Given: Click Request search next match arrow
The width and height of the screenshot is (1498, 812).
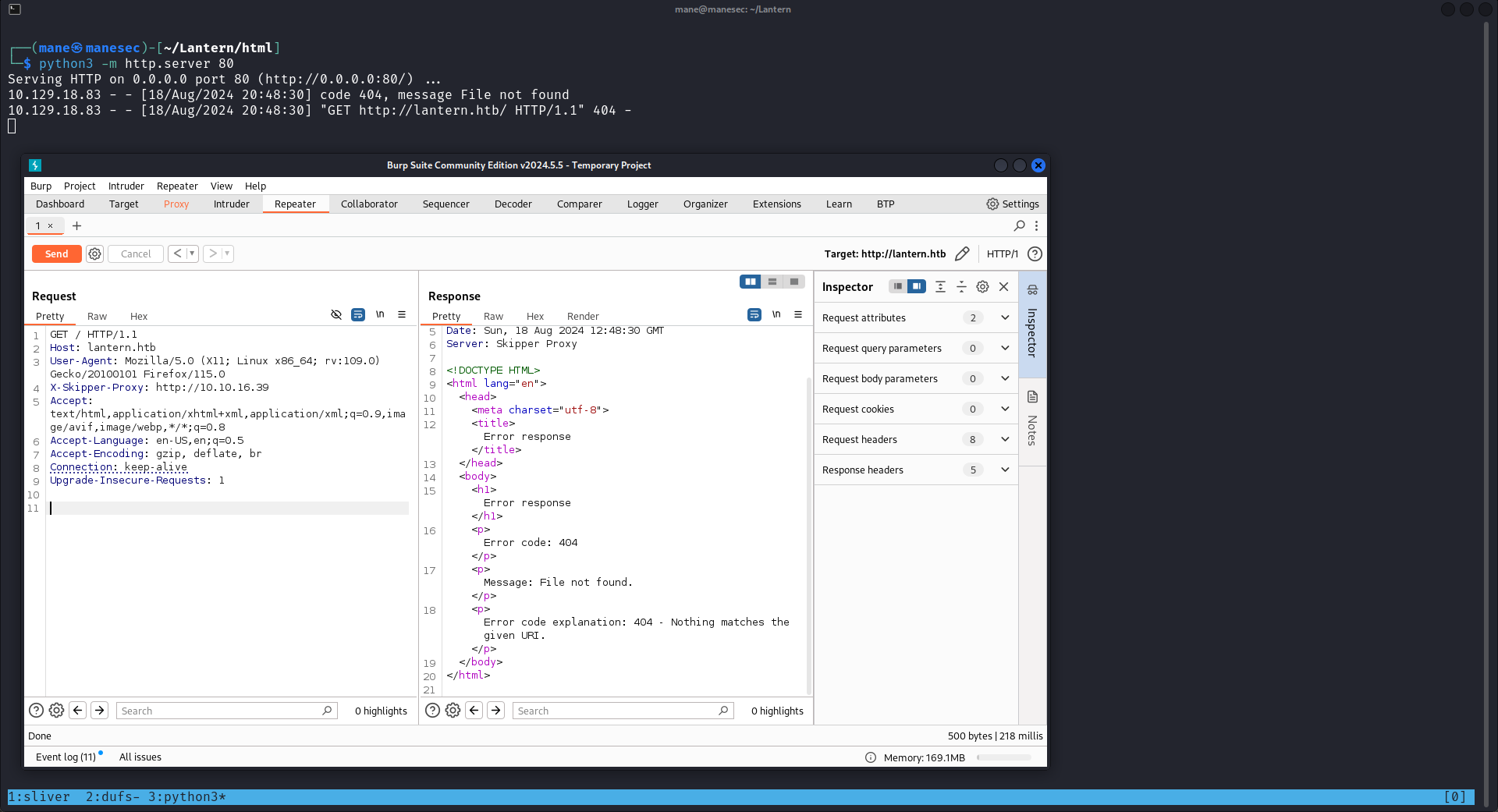Looking at the screenshot, I should [99, 711].
